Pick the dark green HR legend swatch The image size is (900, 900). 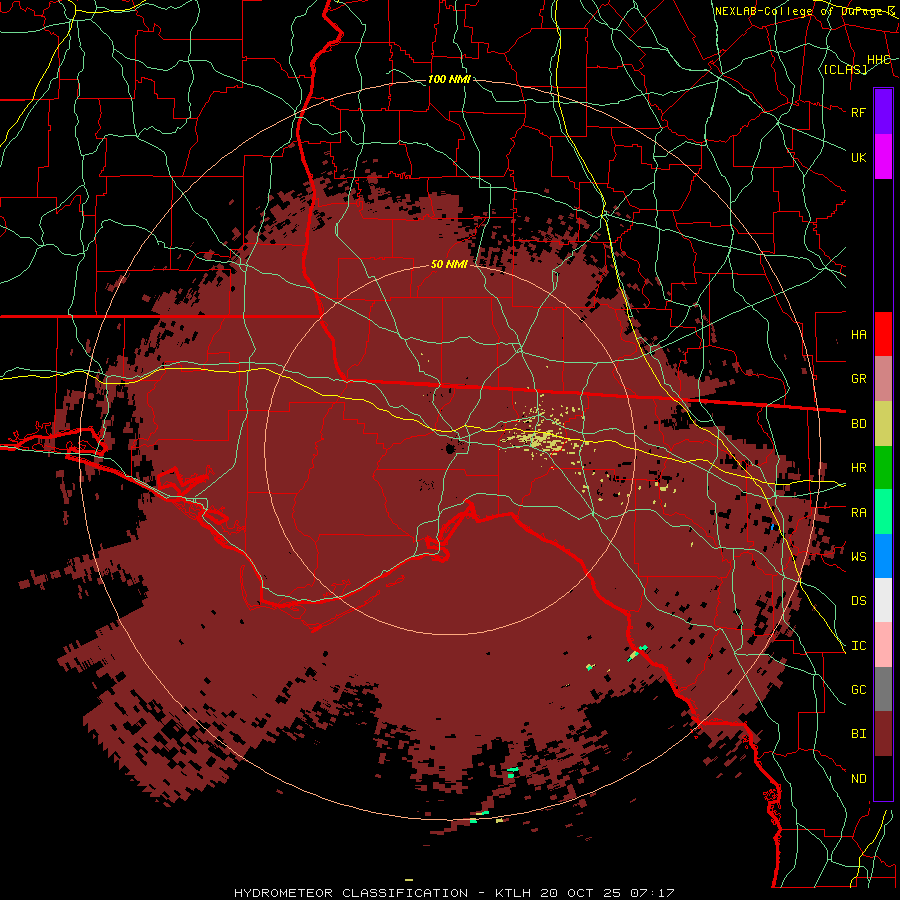pos(883,468)
